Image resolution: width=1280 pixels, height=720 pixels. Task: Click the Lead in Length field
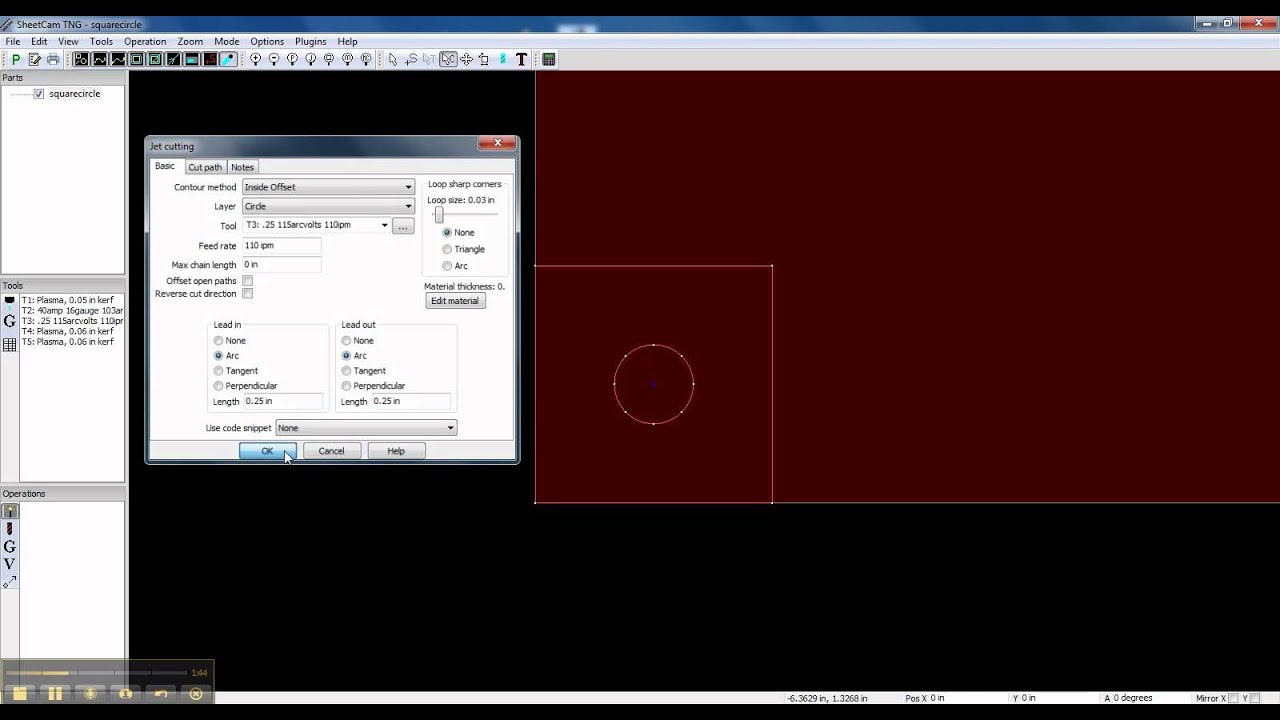click(283, 401)
